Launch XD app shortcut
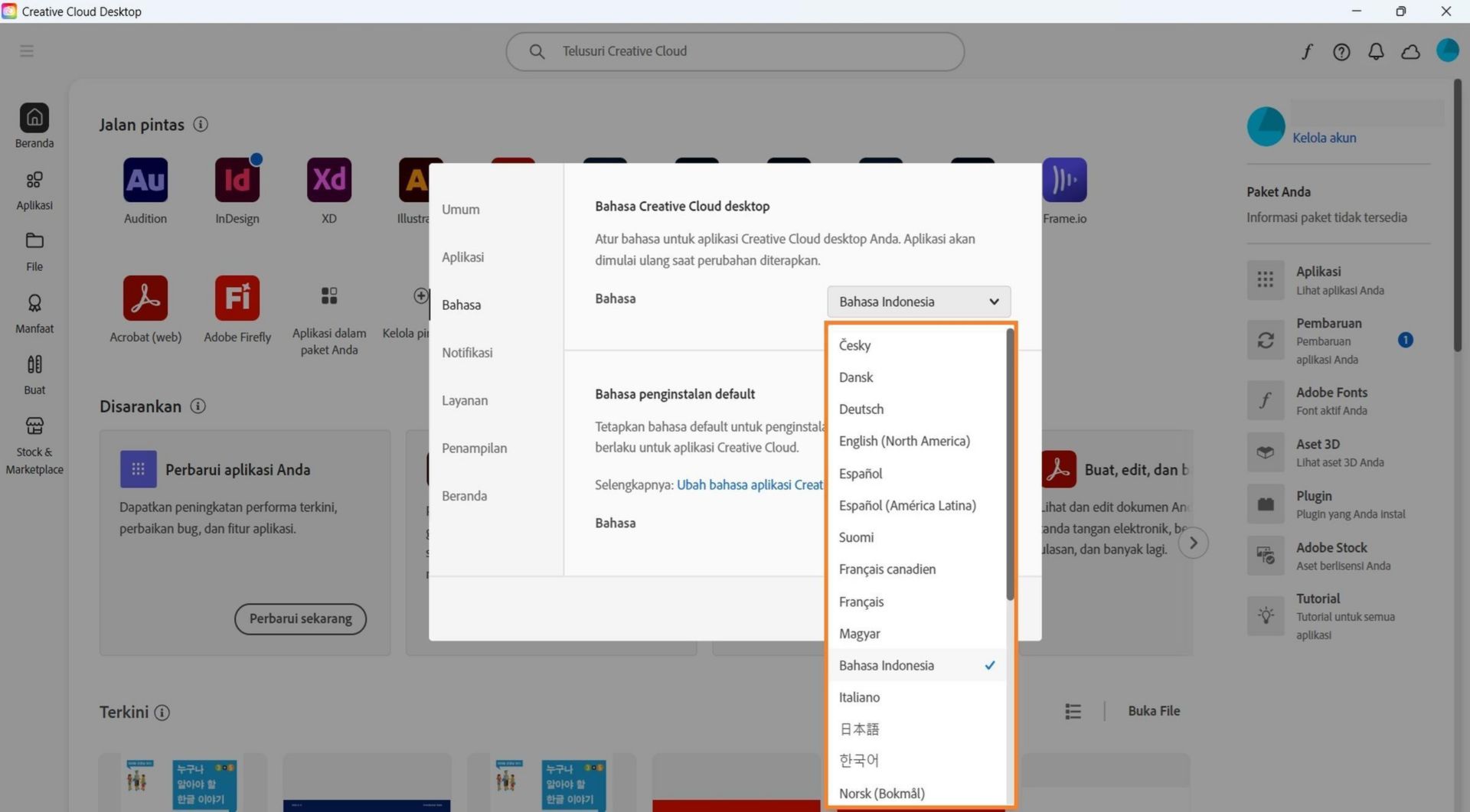This screenshot has width=1470, height=812. point(329,180)
